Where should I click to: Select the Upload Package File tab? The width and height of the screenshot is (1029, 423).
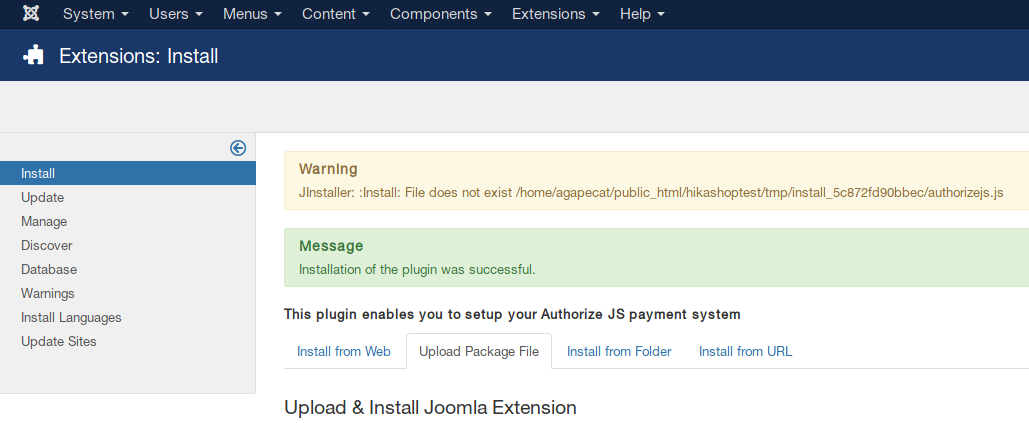[x=479, y=351]
